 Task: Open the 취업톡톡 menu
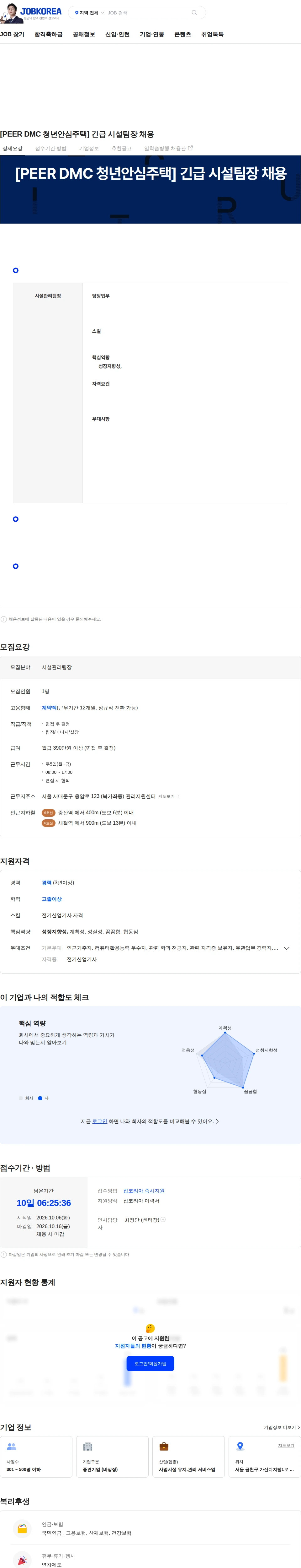pos(212,35)
